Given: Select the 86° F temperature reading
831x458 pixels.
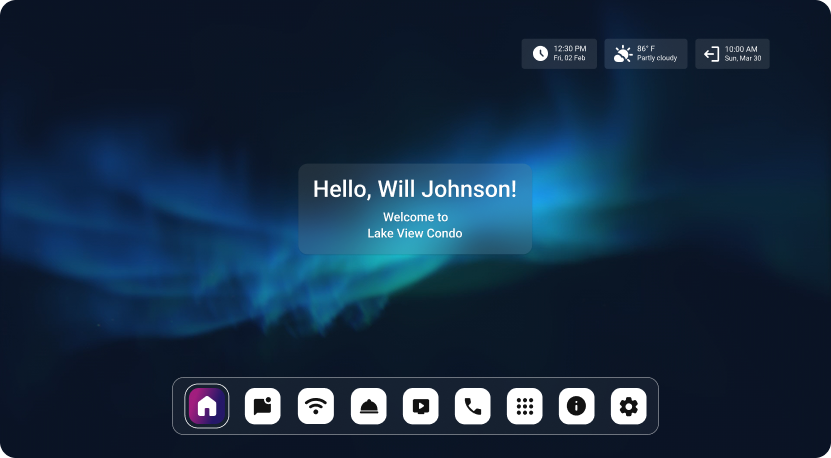Looking at the screenshot, I should click(x=647, y=48).
